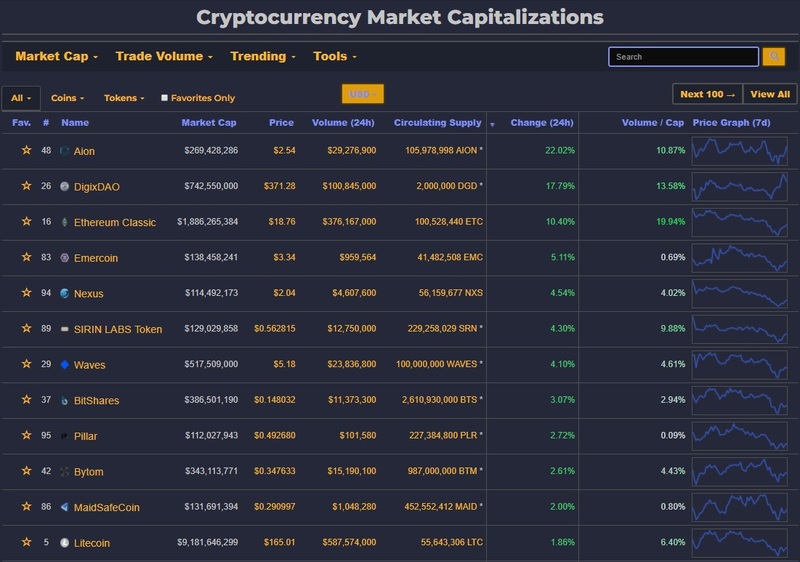800x562 pixels.
Task: Click the search magnifier button
Action: pyautogui.click(x=773, y=57)
